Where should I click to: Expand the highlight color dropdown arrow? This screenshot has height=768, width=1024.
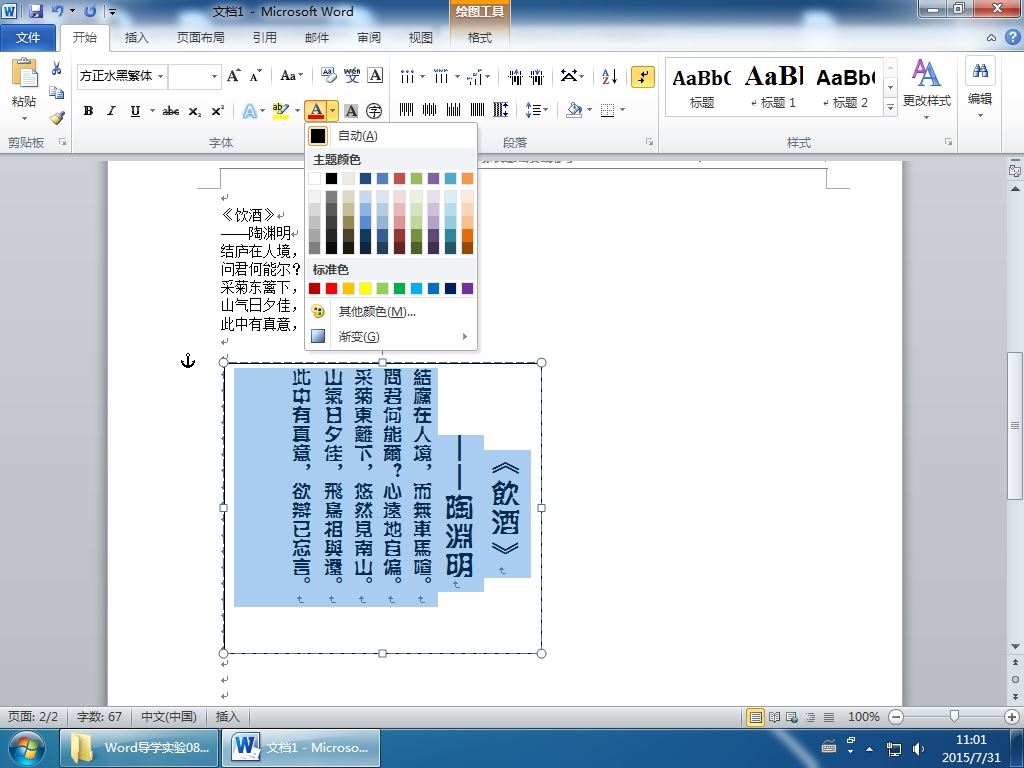pos(297,111)
